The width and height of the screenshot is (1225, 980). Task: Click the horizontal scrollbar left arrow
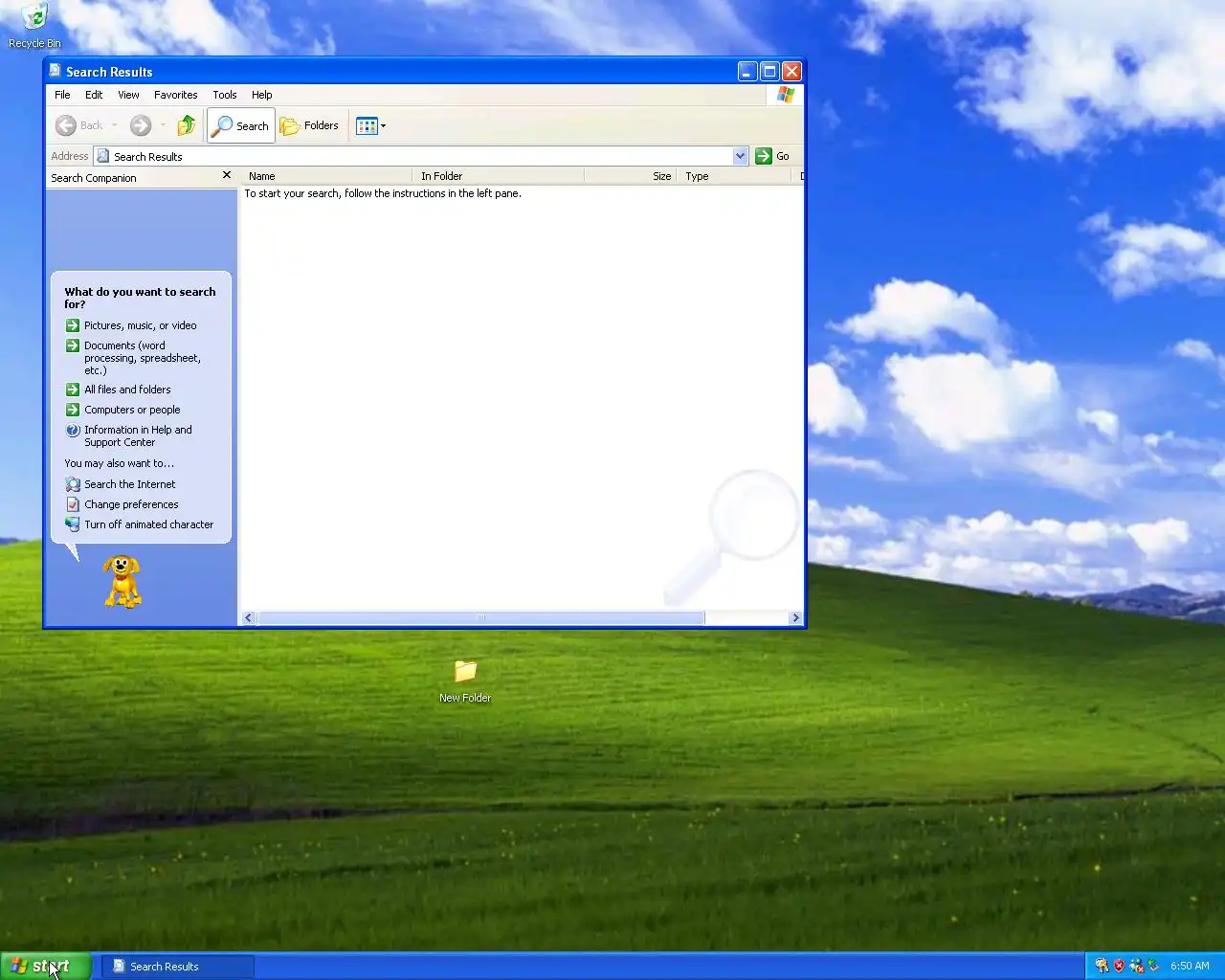249,618
